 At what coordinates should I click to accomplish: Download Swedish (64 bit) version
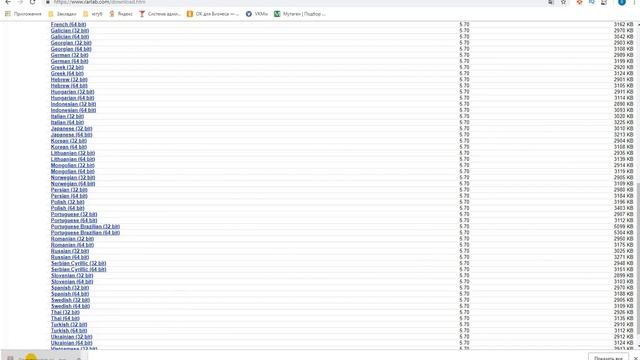coord(70,306)
